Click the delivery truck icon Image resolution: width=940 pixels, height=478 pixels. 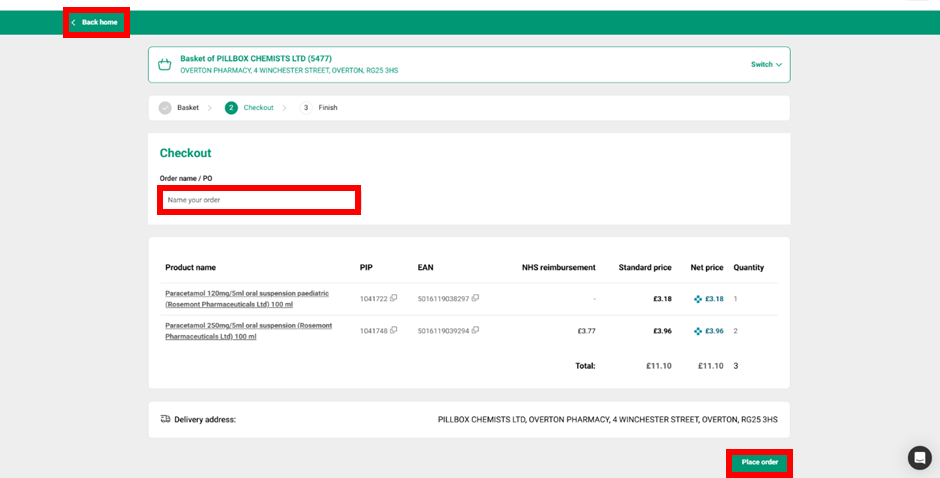coord(165,419)
